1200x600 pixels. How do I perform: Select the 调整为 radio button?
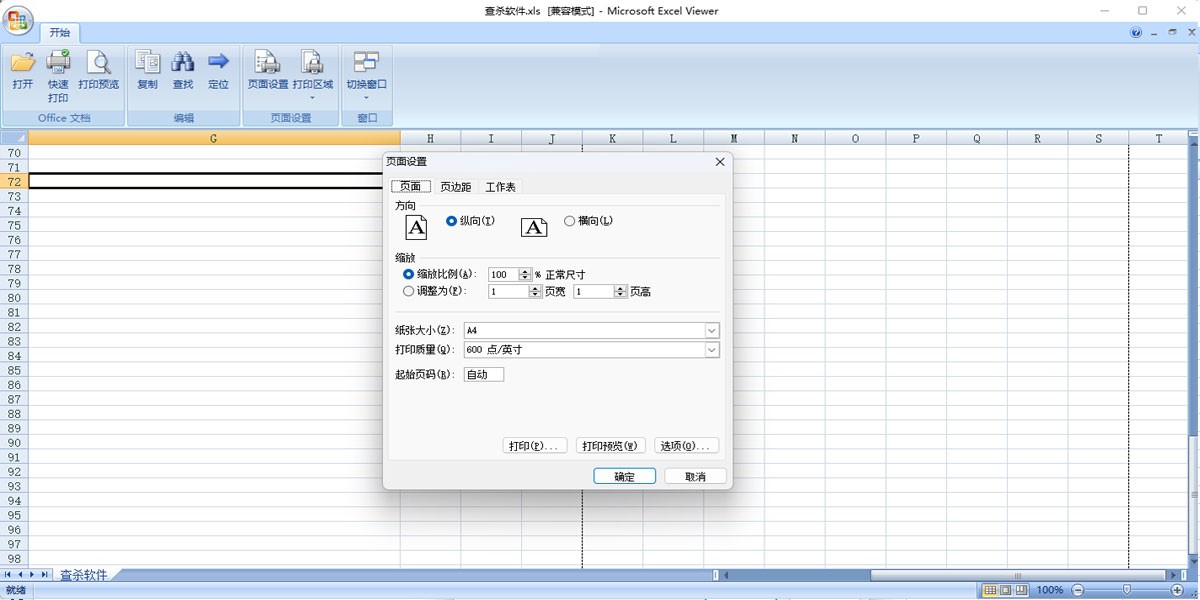pyautogui.click(x=408, y=291)
